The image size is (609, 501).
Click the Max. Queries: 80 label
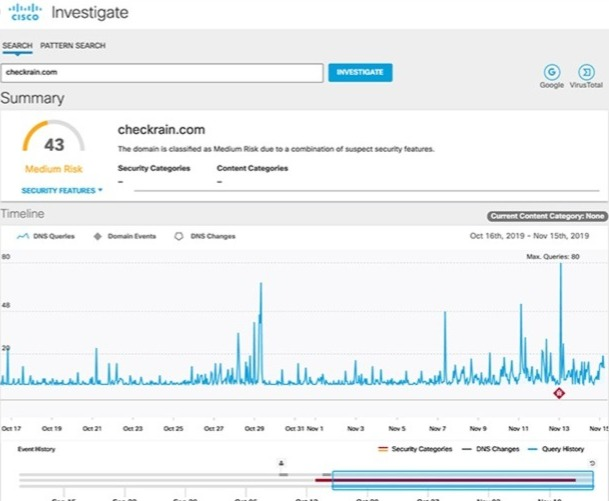[553, 257]
